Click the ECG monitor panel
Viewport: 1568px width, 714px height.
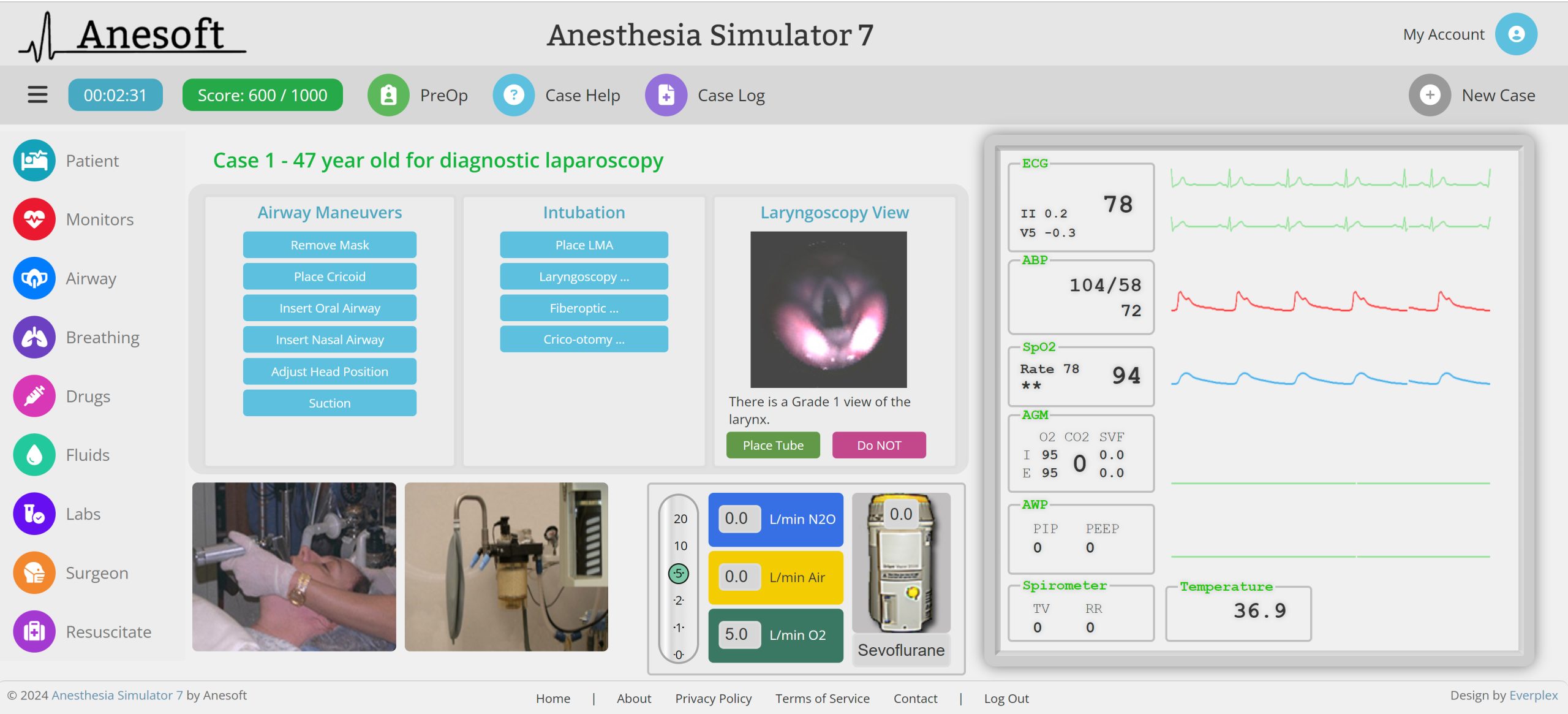1081,207
